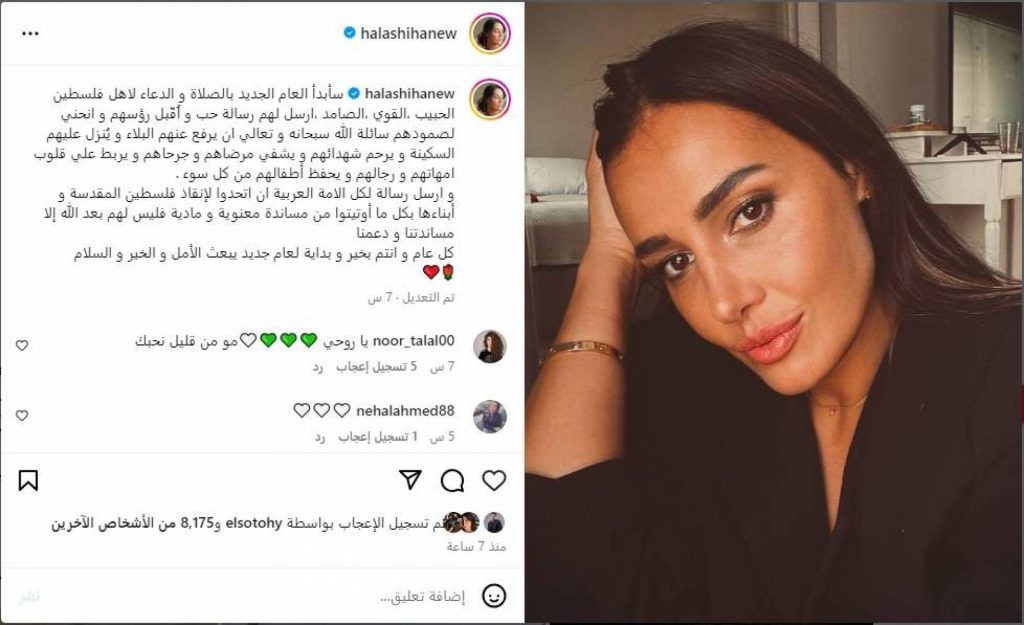Open noor_talal00 profile avatar
Viewport: 1024px width, 625px height.
(490, 346)
